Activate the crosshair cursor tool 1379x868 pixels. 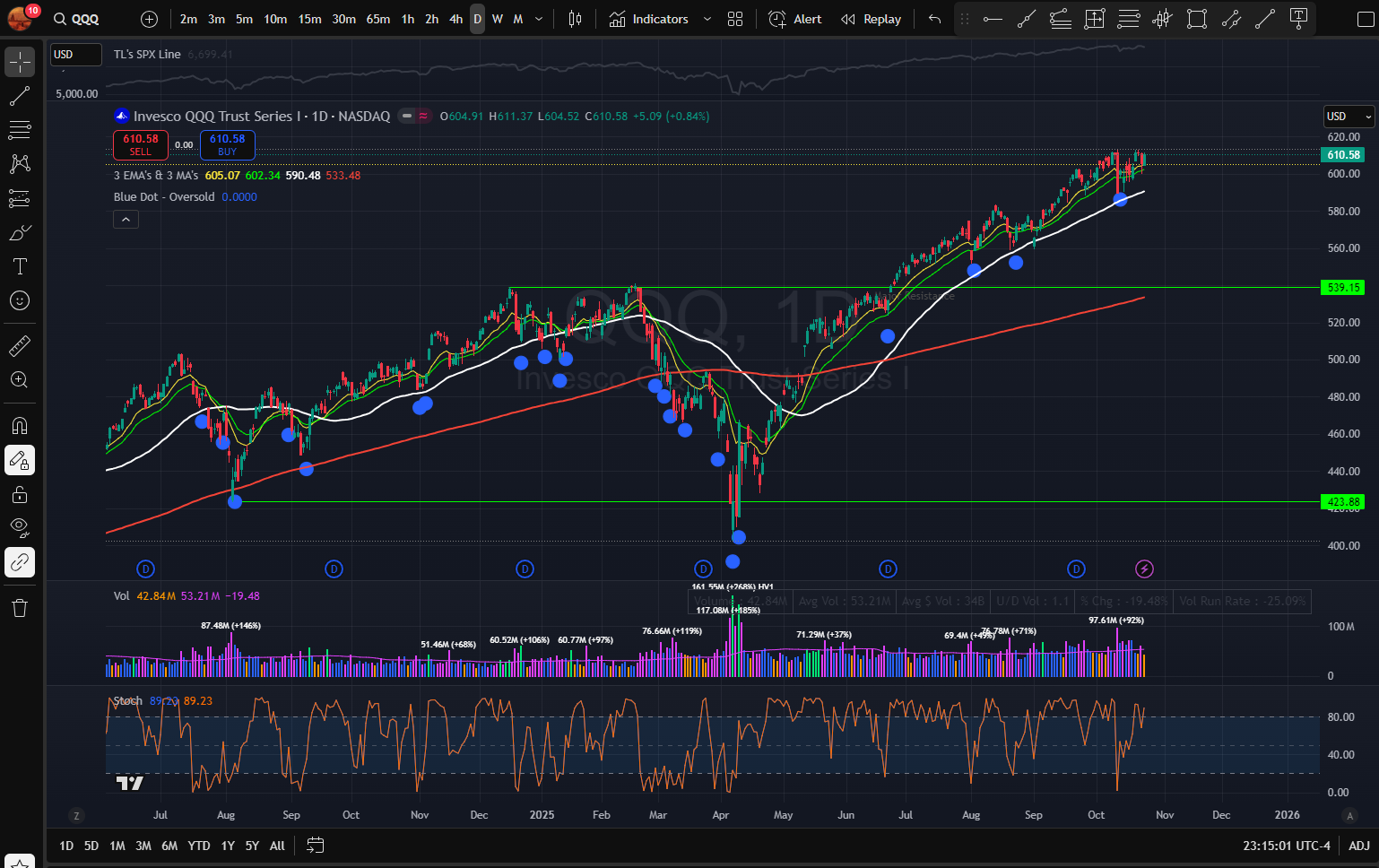tap(20, 62)
